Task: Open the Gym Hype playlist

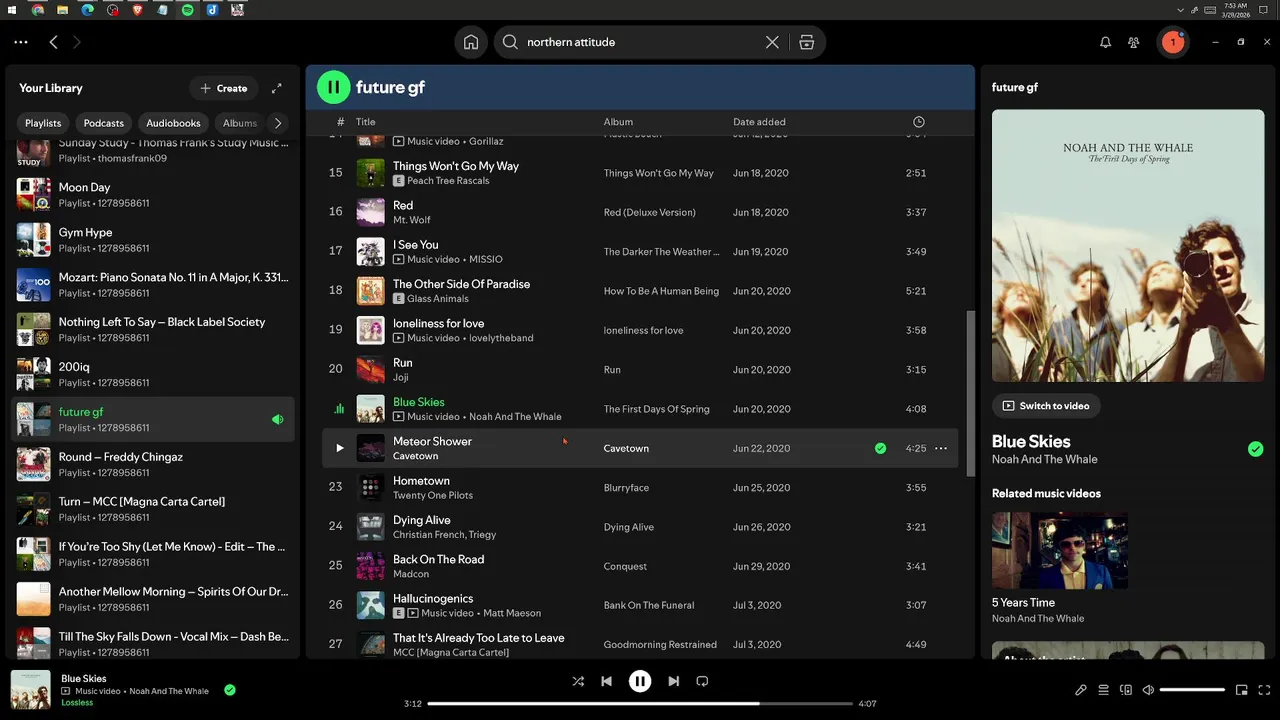Action: [x=154, y=240]
